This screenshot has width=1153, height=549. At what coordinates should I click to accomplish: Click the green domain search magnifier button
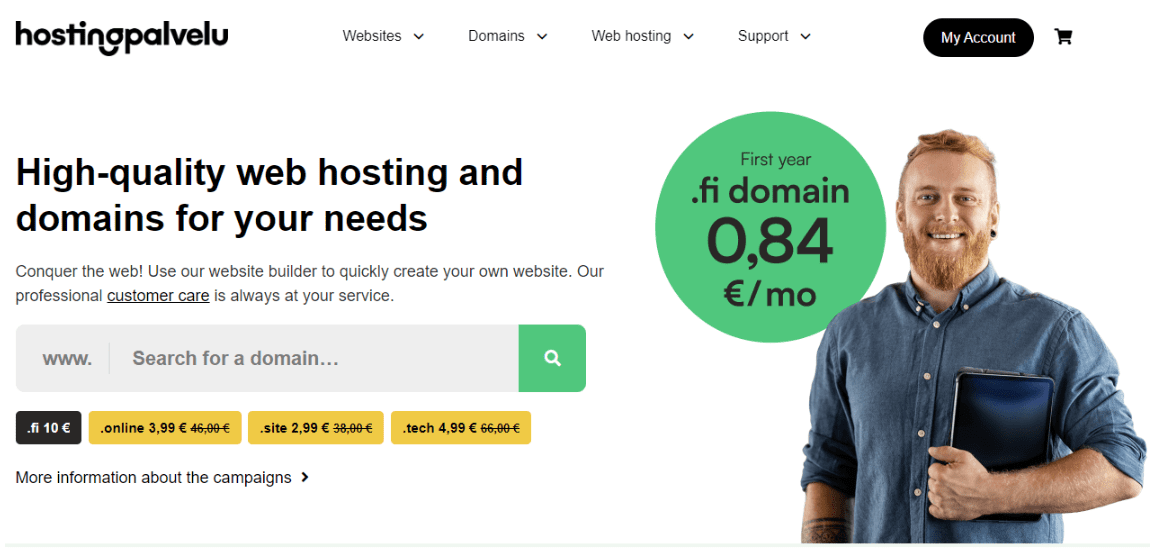click(x=552, y=358)
